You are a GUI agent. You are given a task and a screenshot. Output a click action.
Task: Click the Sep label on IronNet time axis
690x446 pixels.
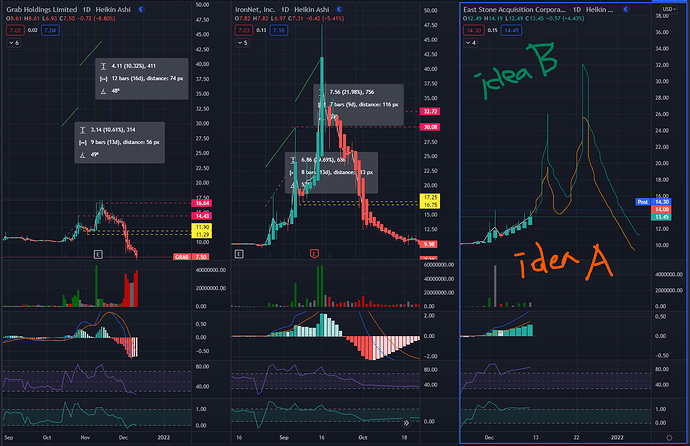tap(284, 437)
